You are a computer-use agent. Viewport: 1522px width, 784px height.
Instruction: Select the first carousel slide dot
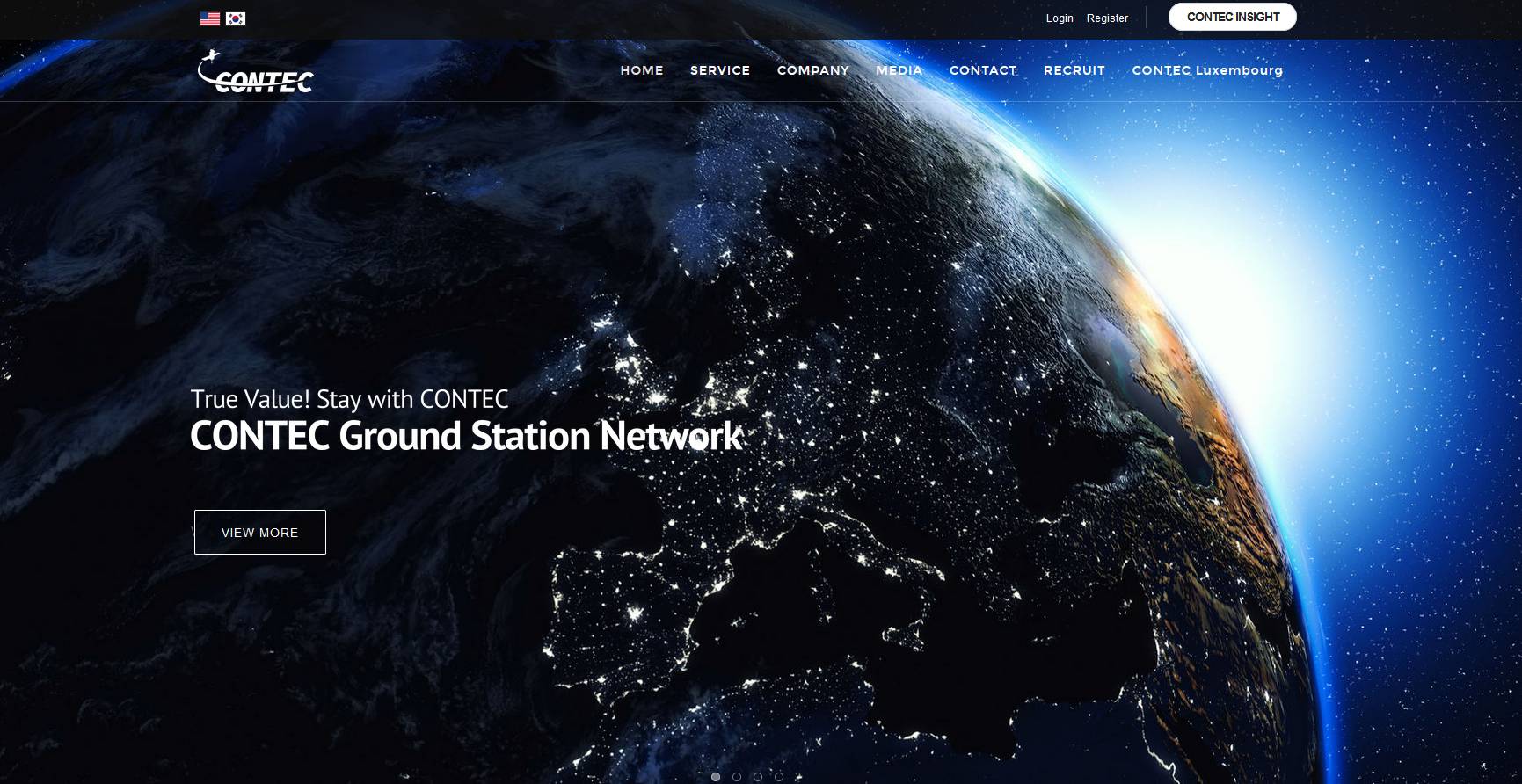point(716,777)
